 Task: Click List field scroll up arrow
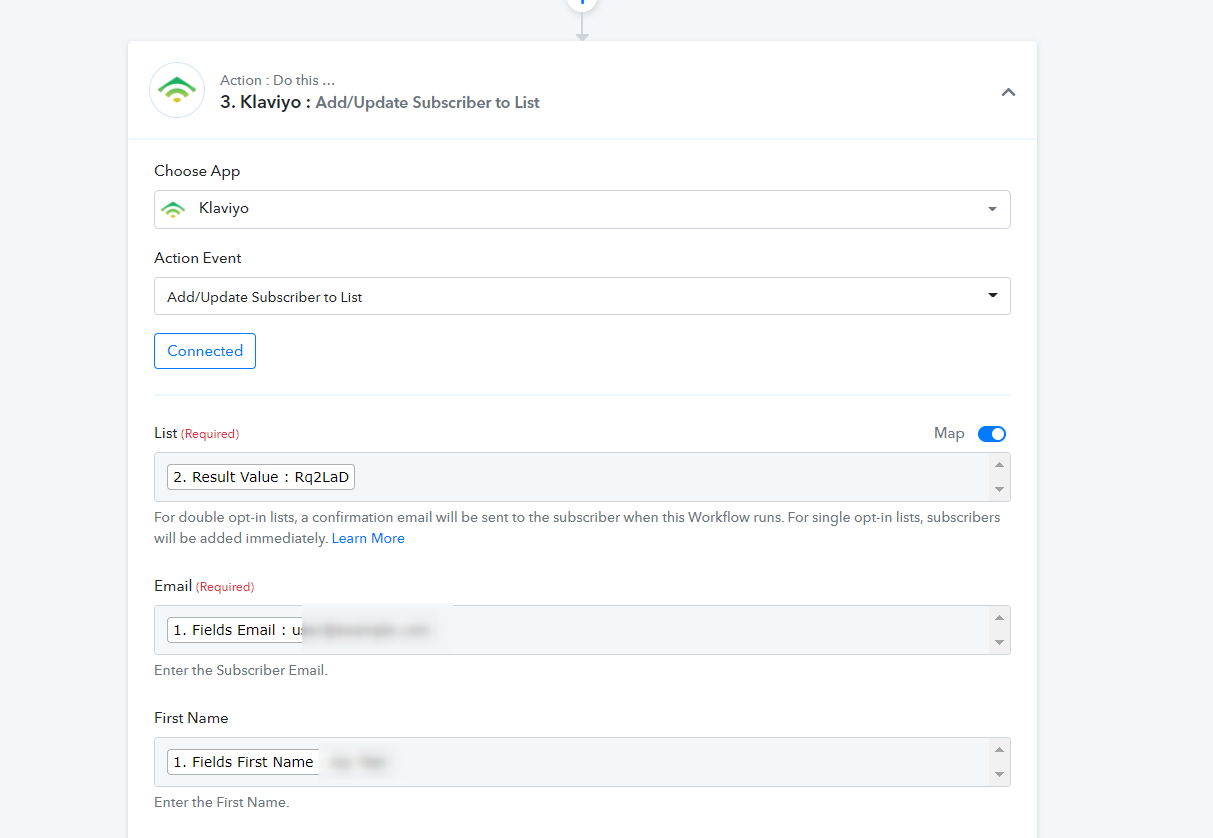[999, 465]
